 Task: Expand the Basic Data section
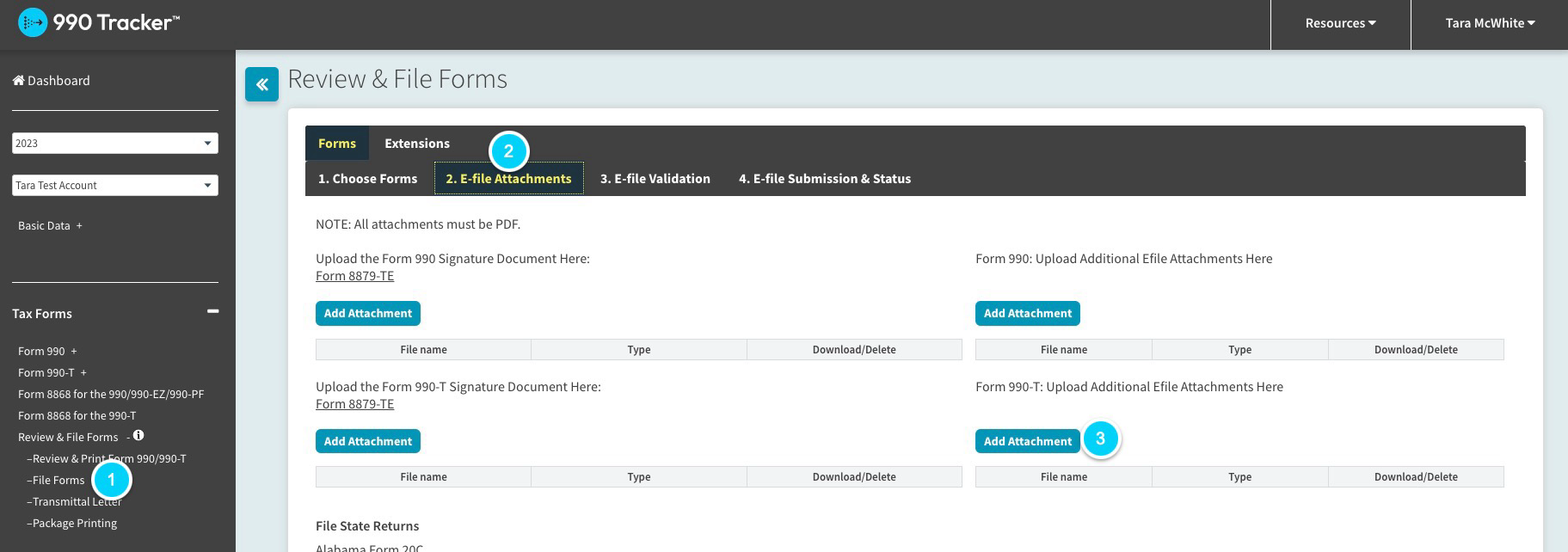(x=79, y=226)
